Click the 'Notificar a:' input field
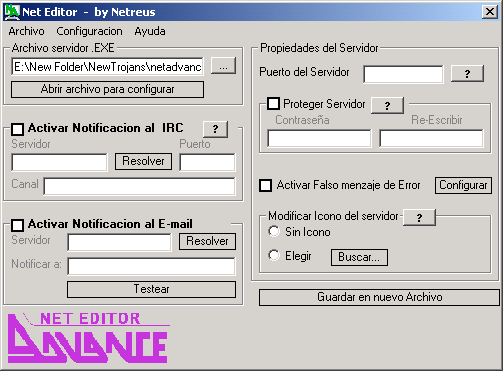 coord(151,266)
